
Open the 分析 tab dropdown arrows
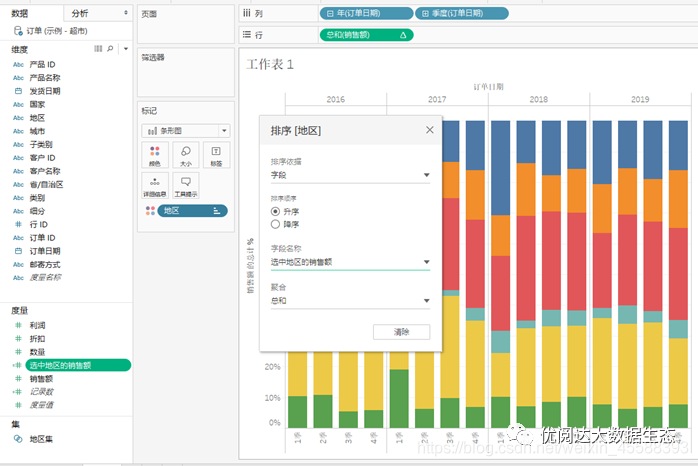coord(126,13)
